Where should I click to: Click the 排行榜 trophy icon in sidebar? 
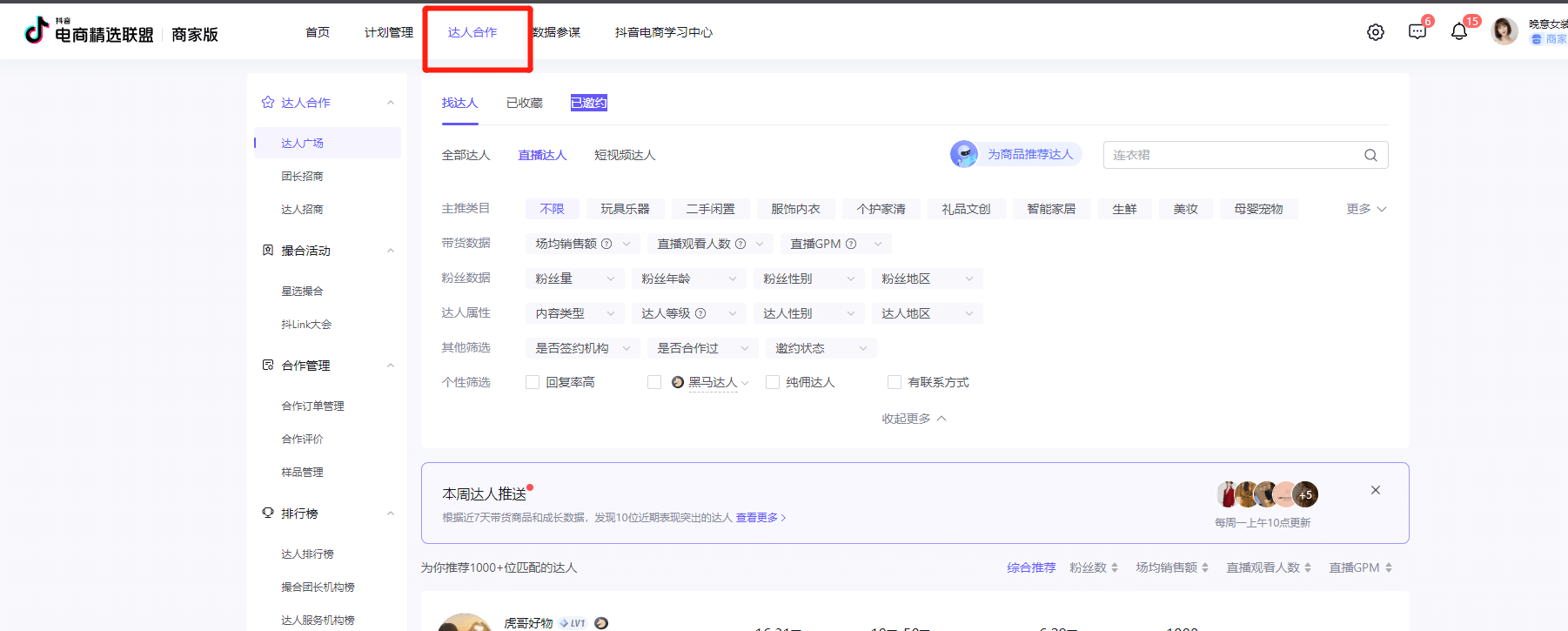[x=268, y=514]
